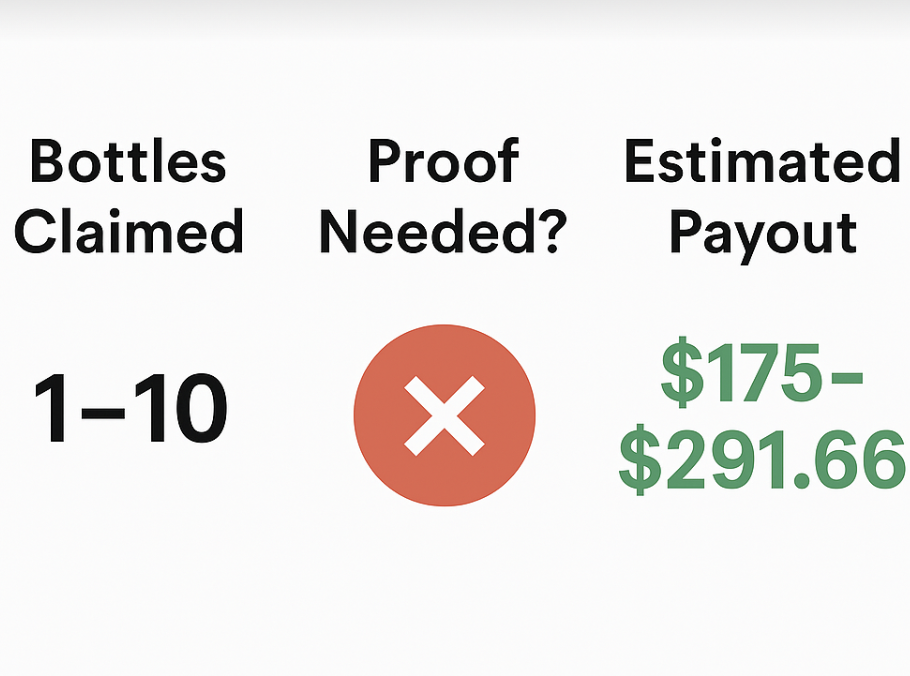This screenshot has height=676, width=910.
Task: Click the question mark after "Needed"
Action: 548,232
